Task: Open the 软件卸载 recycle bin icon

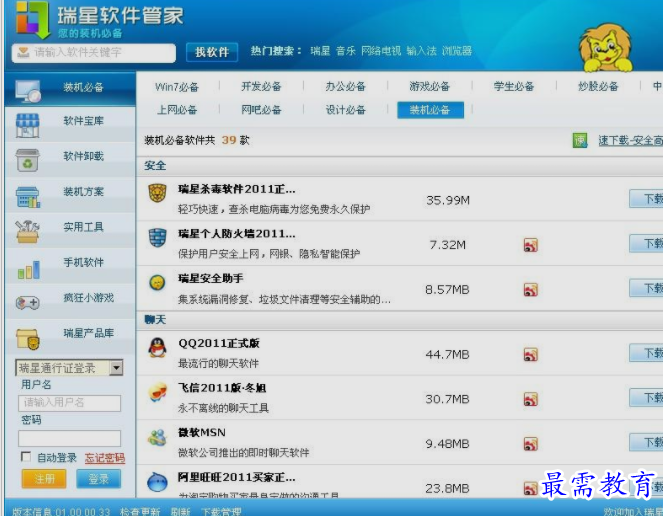Action: coord(27,160)
